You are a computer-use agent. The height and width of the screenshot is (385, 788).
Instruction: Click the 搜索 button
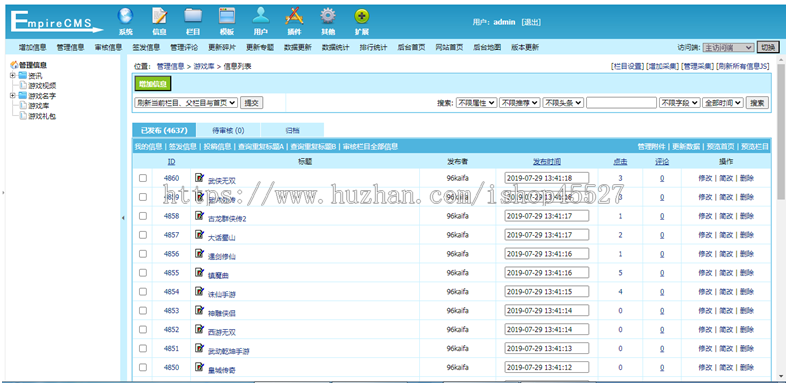tap(757, 103)
